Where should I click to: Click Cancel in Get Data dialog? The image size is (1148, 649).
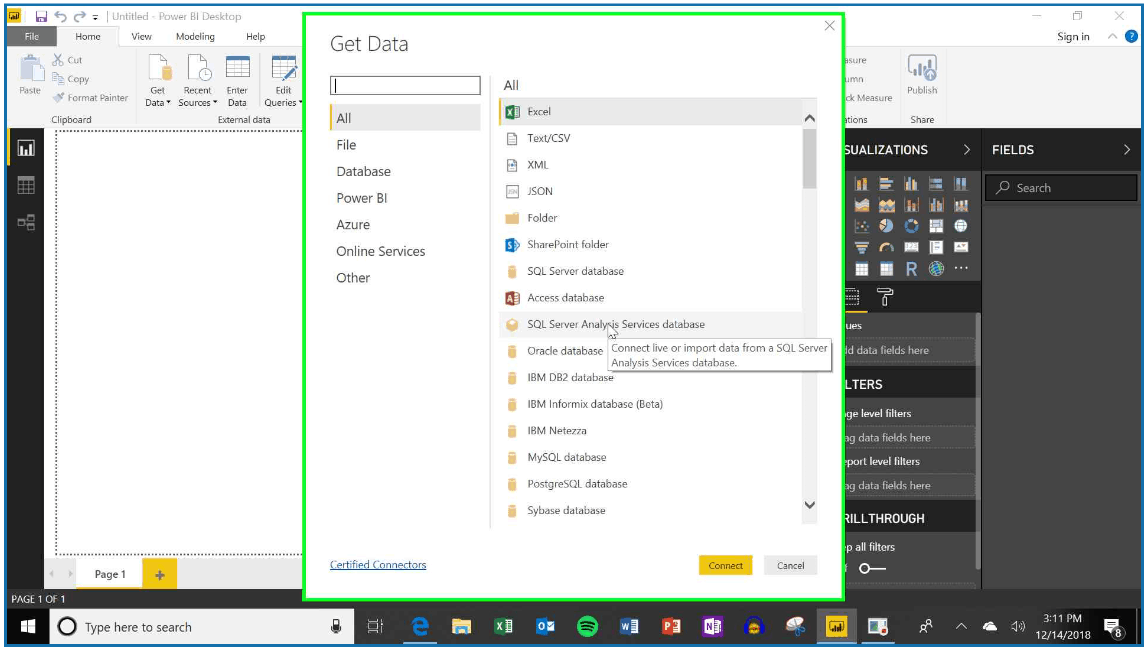point(791,565)
